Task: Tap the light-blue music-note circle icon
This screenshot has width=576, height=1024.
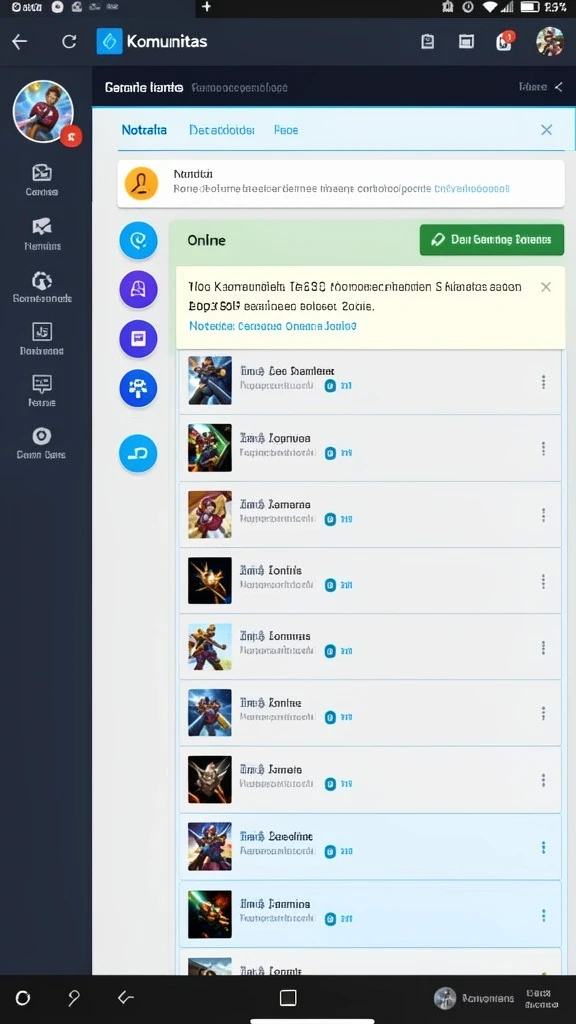Action: 138,453
